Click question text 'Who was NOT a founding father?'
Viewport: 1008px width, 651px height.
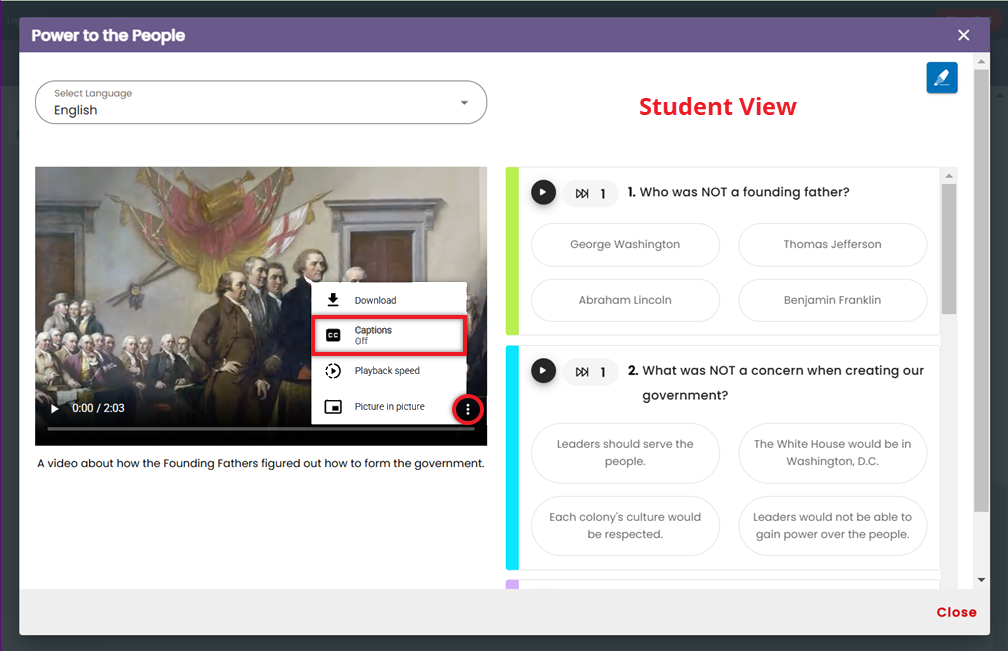click(x=744, y=192)
